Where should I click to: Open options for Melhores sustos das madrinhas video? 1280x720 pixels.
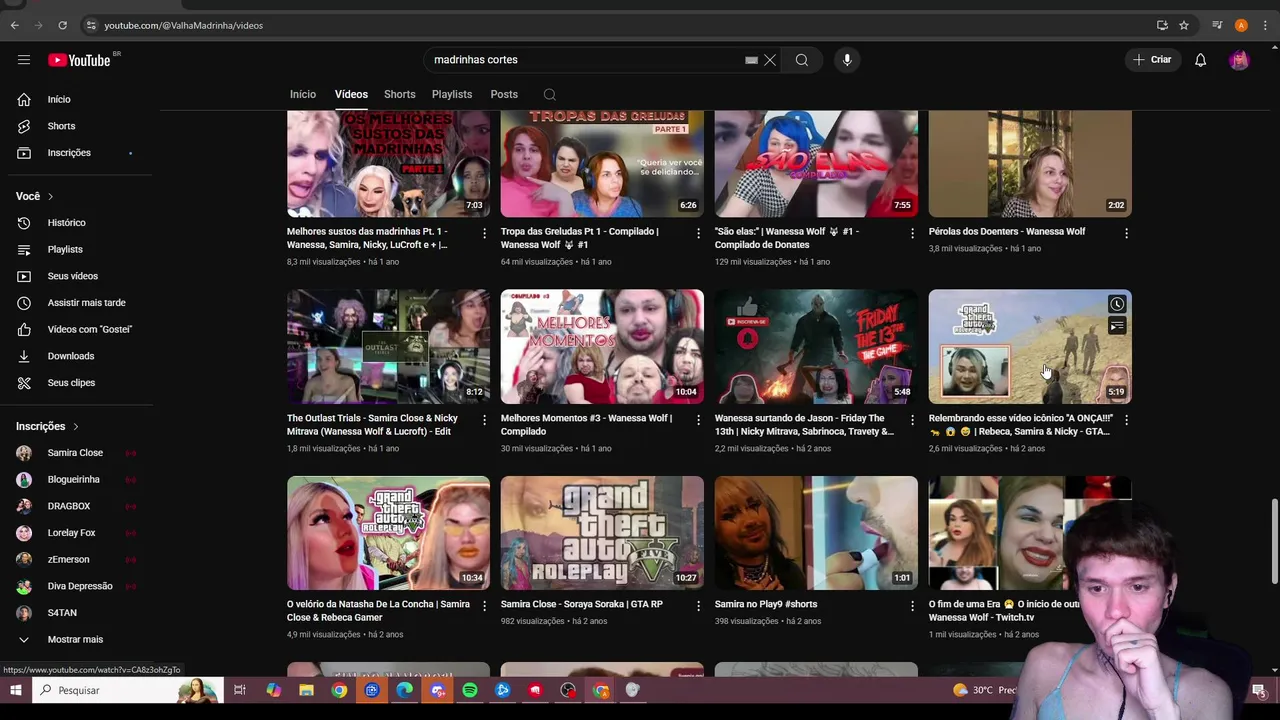coord(485,233)
